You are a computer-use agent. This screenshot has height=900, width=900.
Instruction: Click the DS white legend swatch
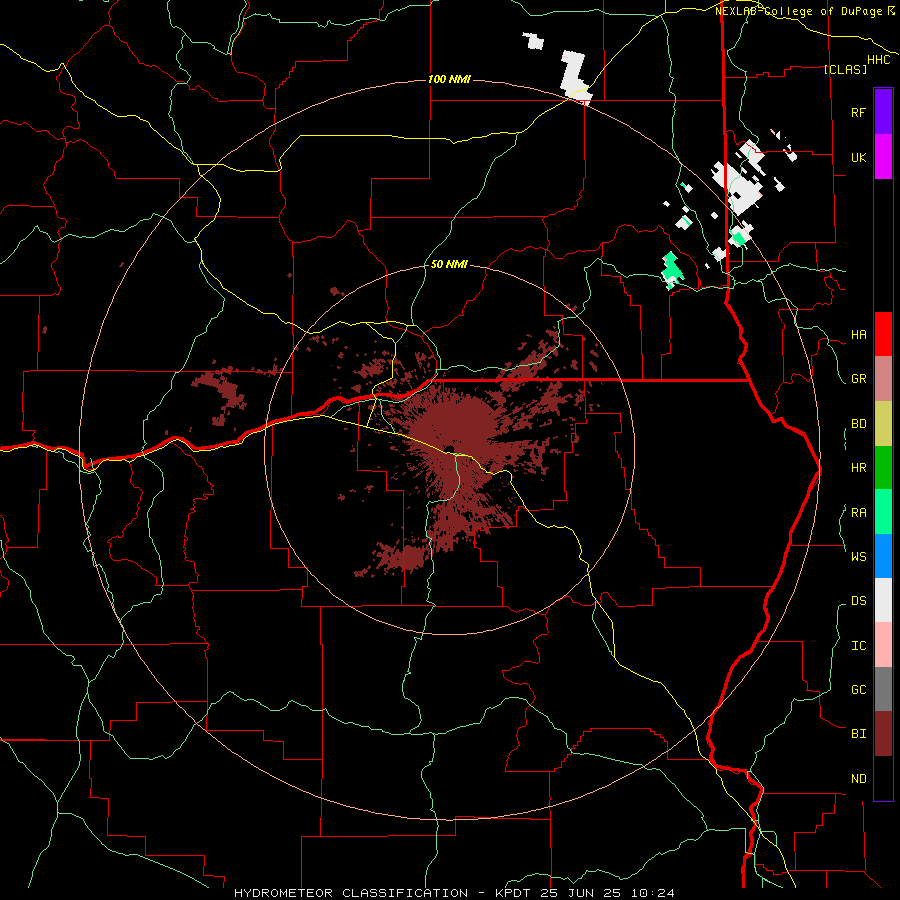pos(883,600)
